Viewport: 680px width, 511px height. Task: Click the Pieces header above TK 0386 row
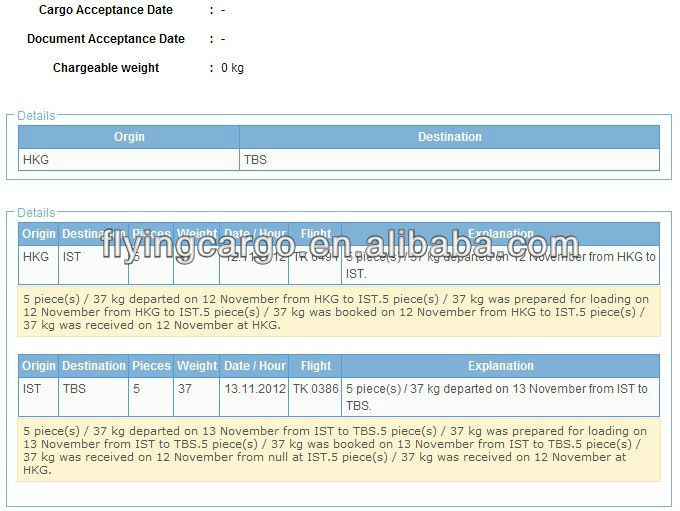pos(151,366)
